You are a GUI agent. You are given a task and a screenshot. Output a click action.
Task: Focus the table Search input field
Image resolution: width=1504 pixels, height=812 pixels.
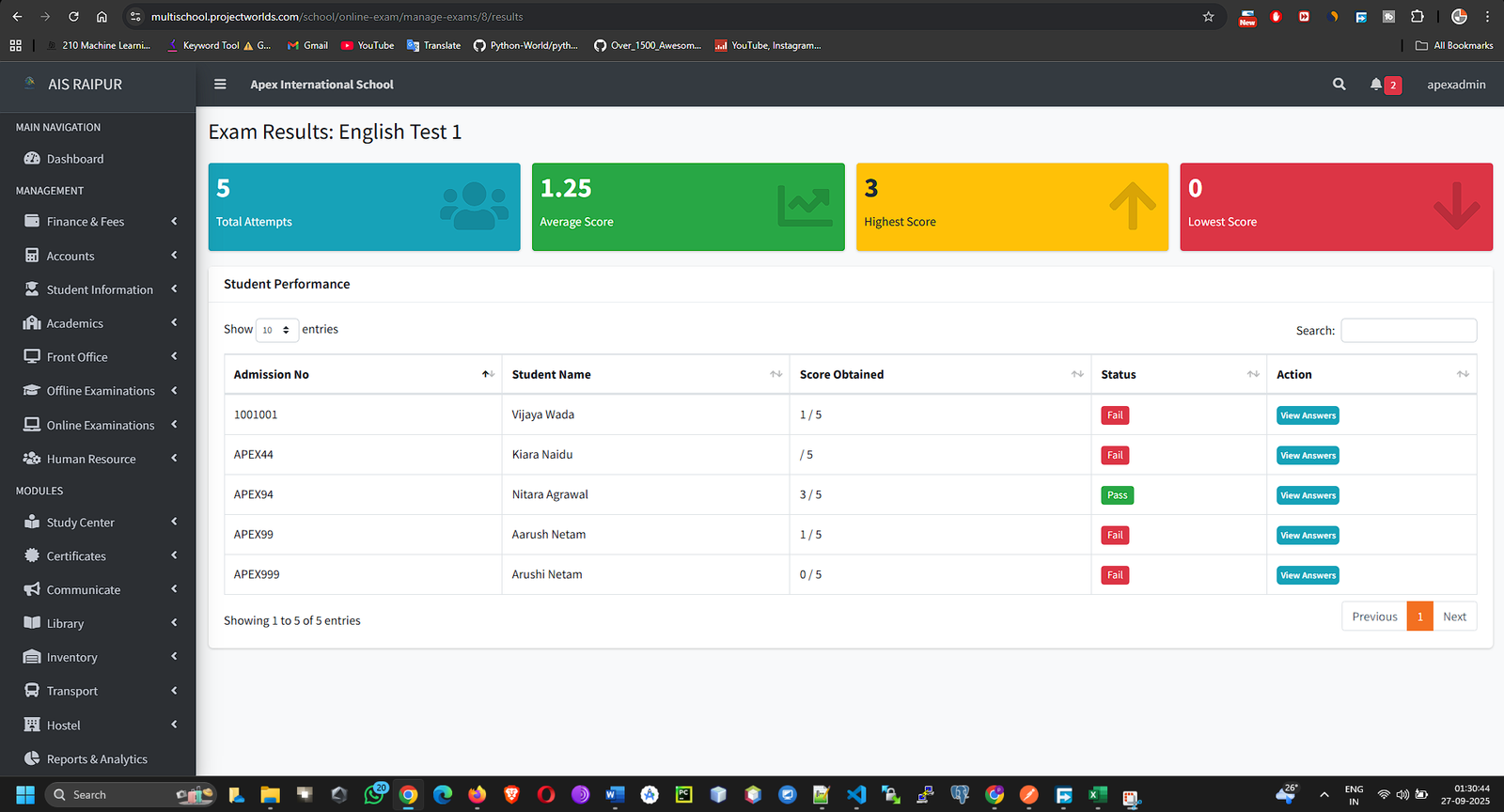(x=1407, y=330)
